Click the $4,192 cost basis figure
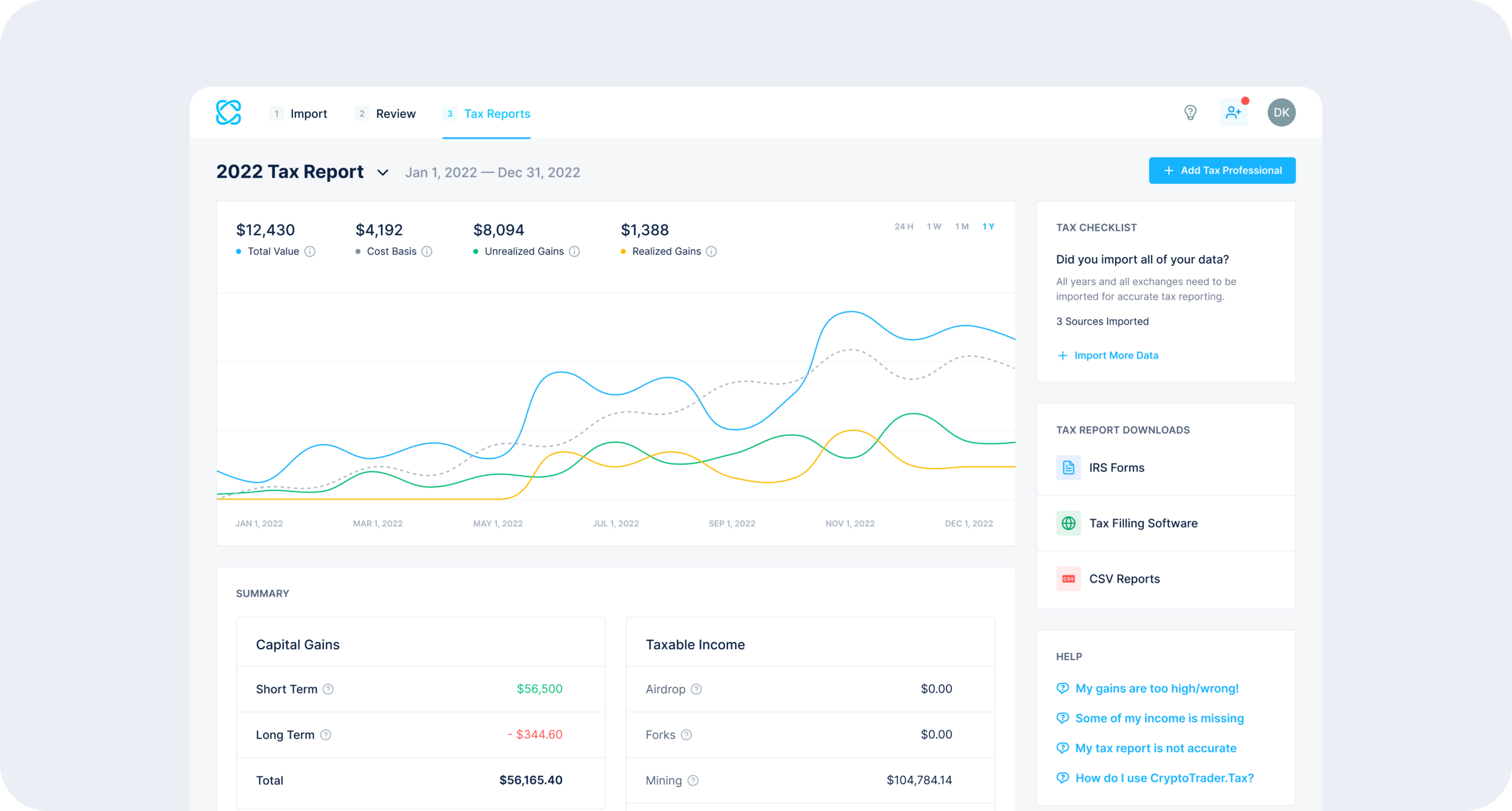The image size is (1512, 811). [x=379, y=230]
